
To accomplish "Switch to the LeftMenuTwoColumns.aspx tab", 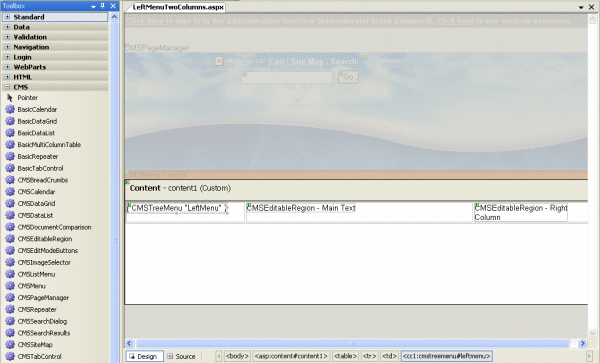I will tap(178, 7).
